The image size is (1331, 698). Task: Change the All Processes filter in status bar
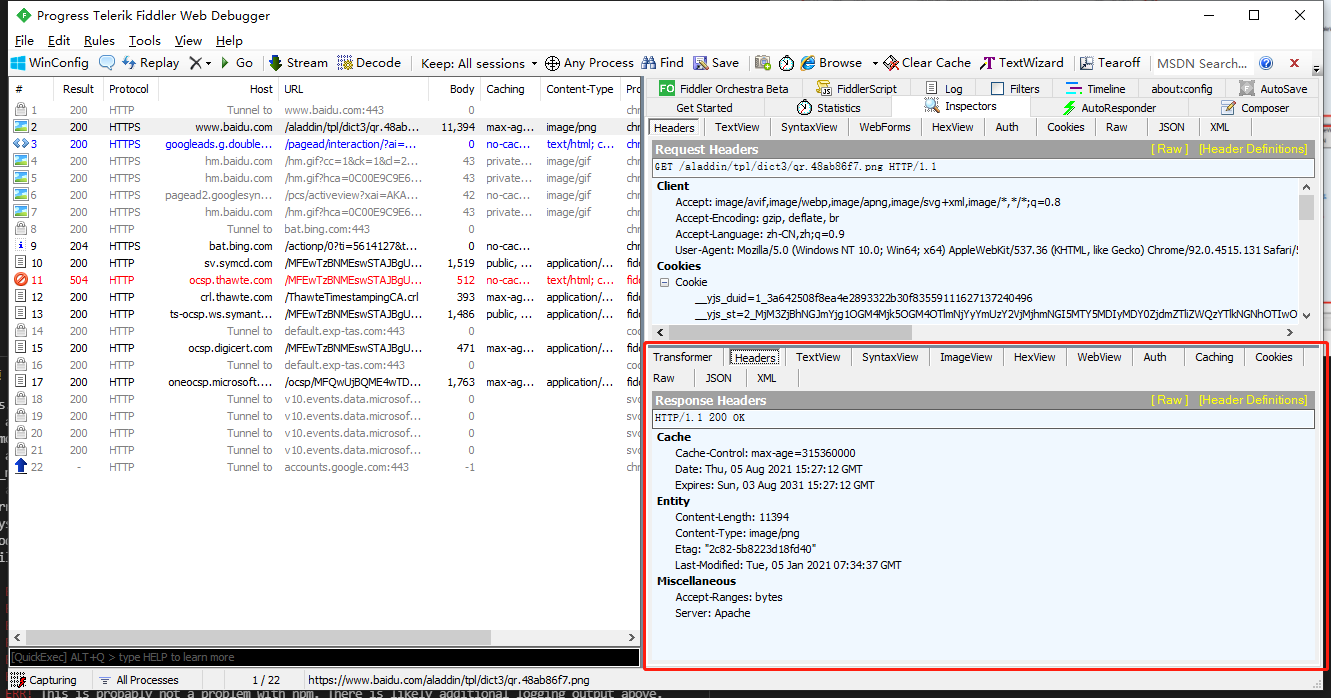click(140, 680)
